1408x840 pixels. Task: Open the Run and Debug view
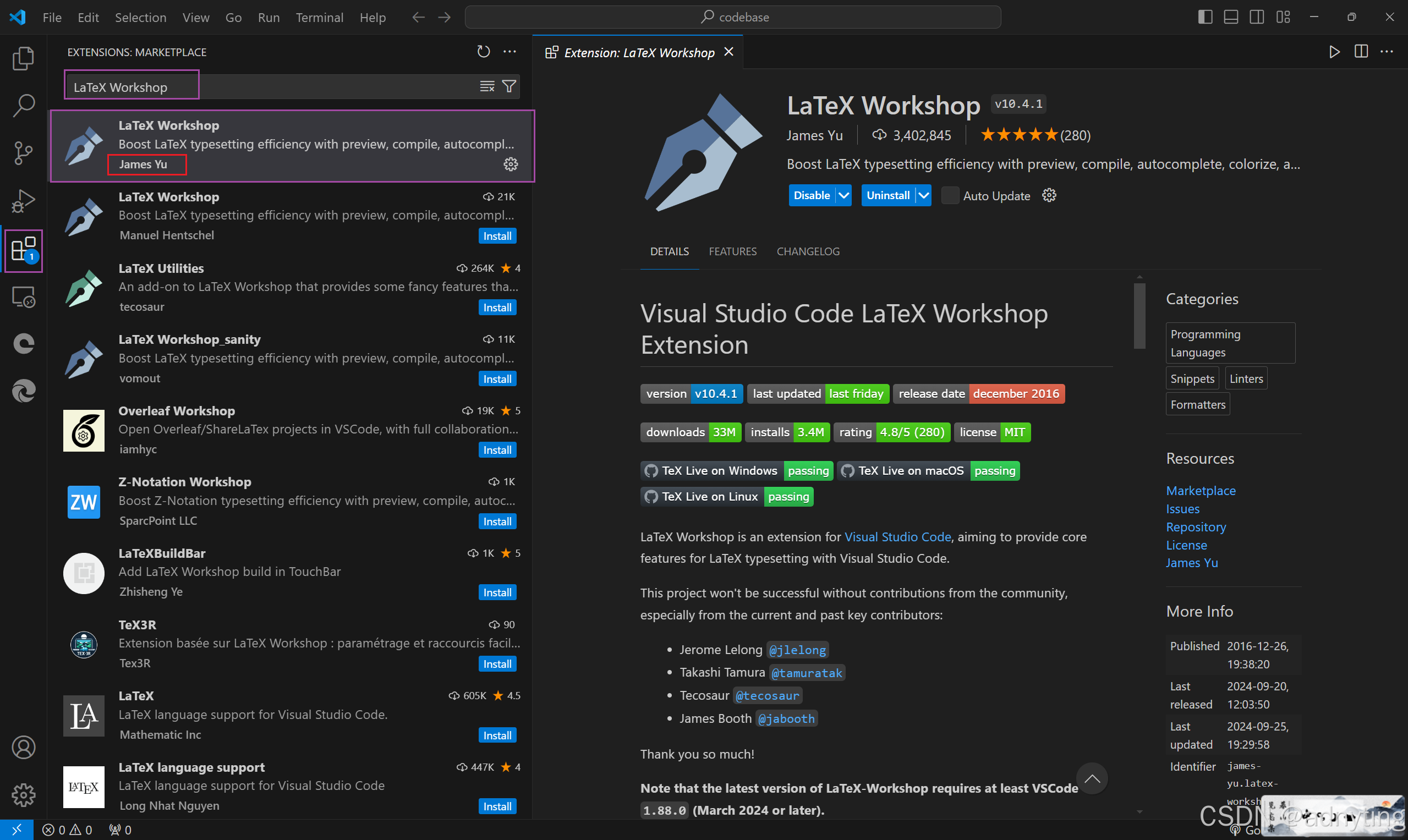(x=23, y=201)
